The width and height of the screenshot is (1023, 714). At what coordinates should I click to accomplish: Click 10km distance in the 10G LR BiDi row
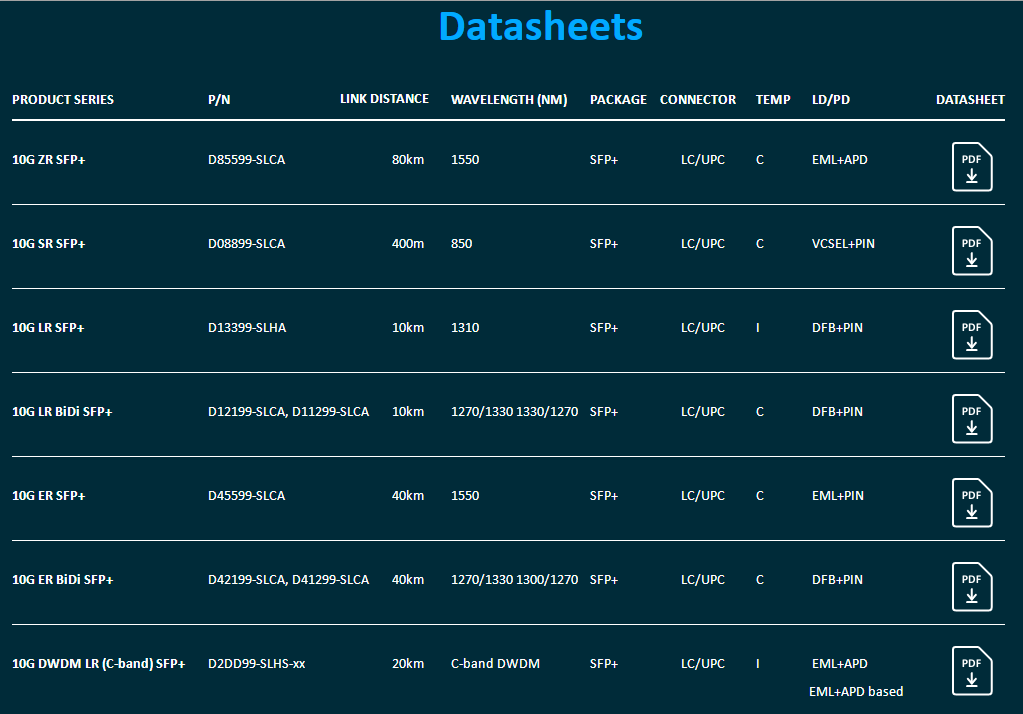click(408, 412)
